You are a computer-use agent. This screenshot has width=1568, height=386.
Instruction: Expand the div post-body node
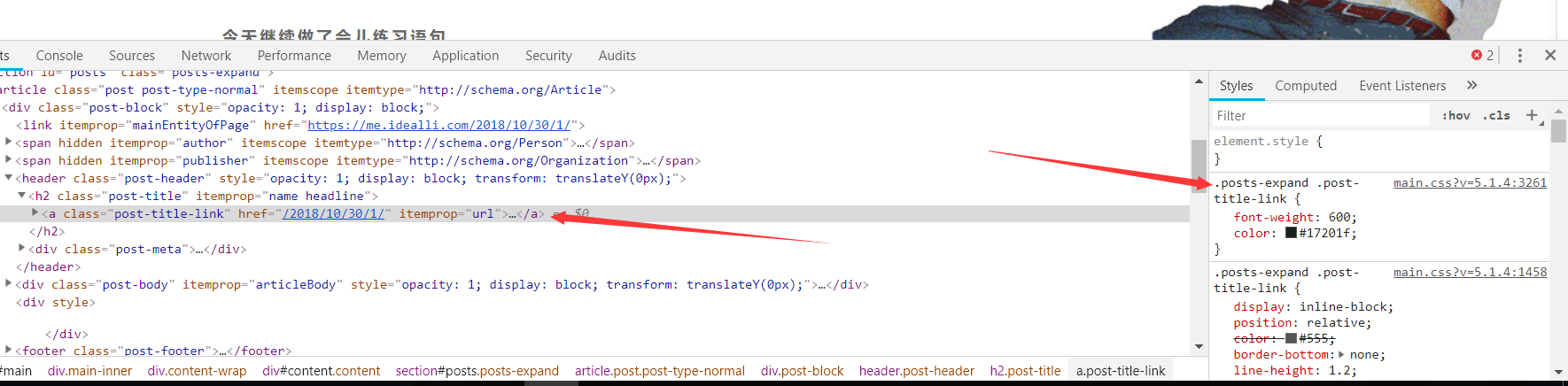click(x=9, y=284)
